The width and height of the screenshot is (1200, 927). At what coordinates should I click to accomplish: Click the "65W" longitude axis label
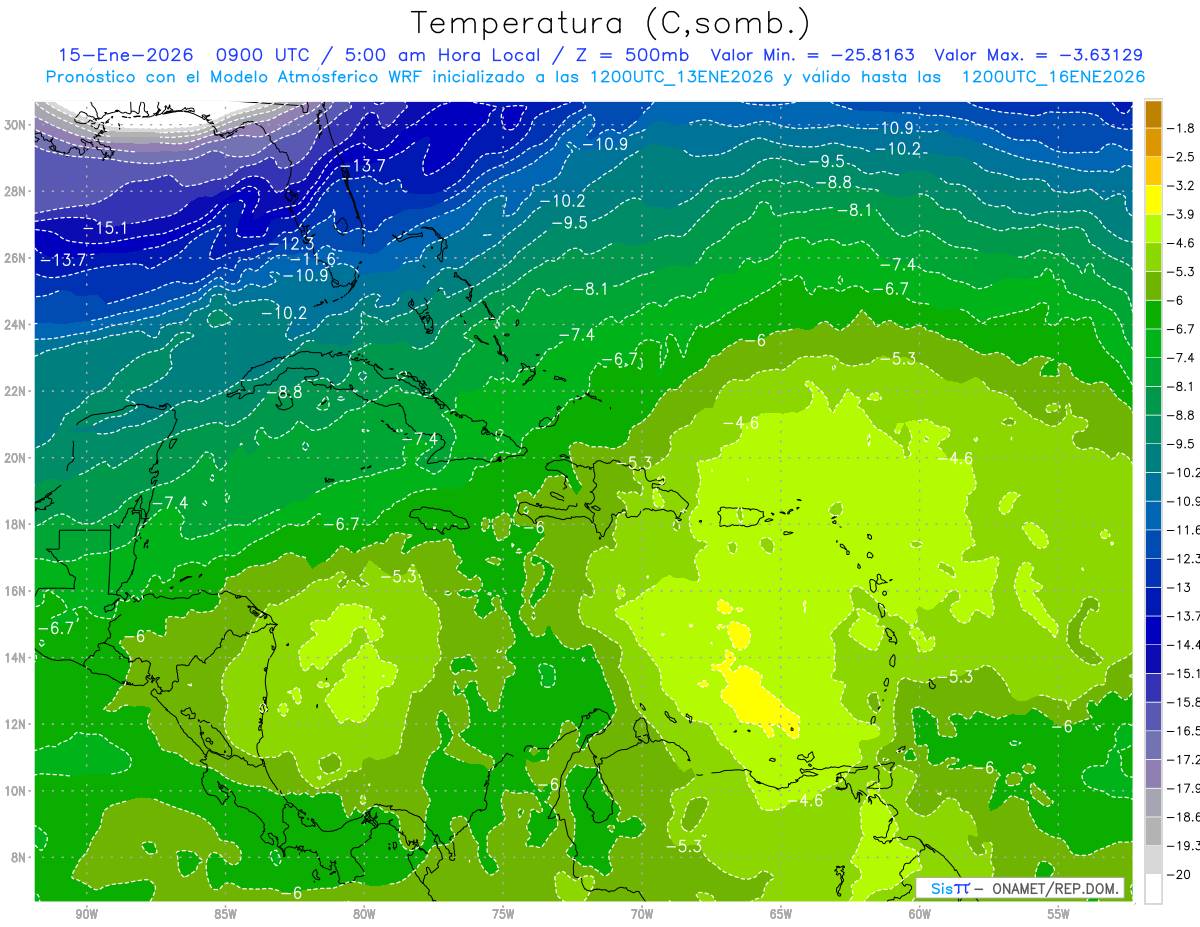[x=781, y=915]
